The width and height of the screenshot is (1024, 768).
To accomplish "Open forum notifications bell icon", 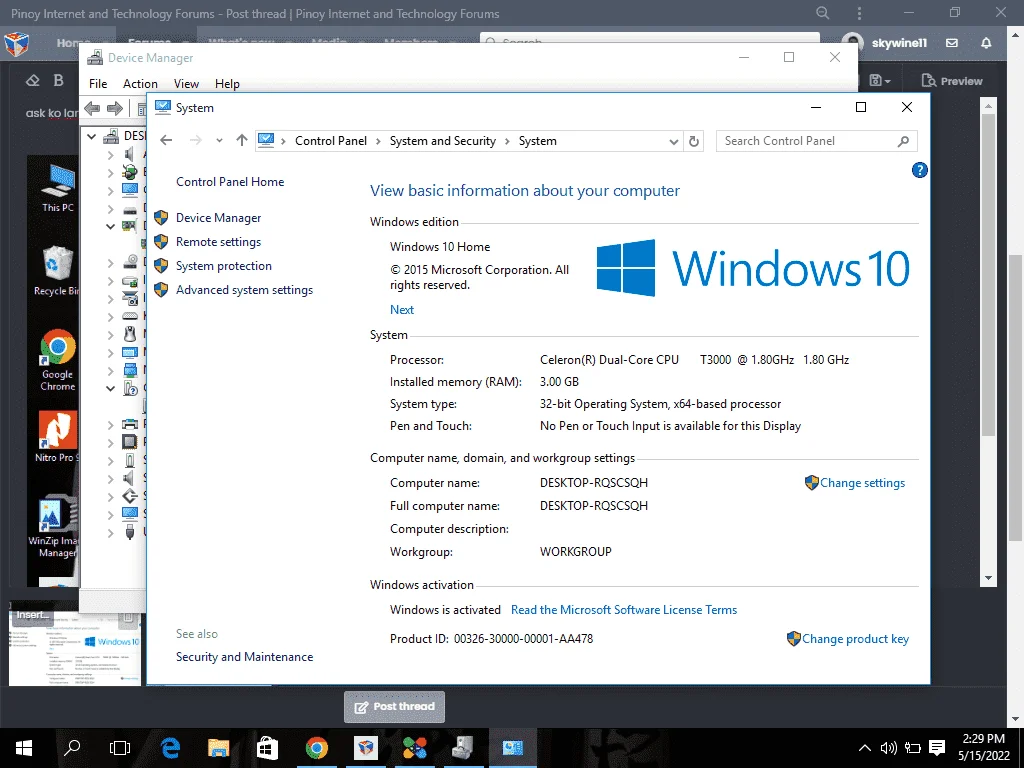I will (x=986, y=43).
